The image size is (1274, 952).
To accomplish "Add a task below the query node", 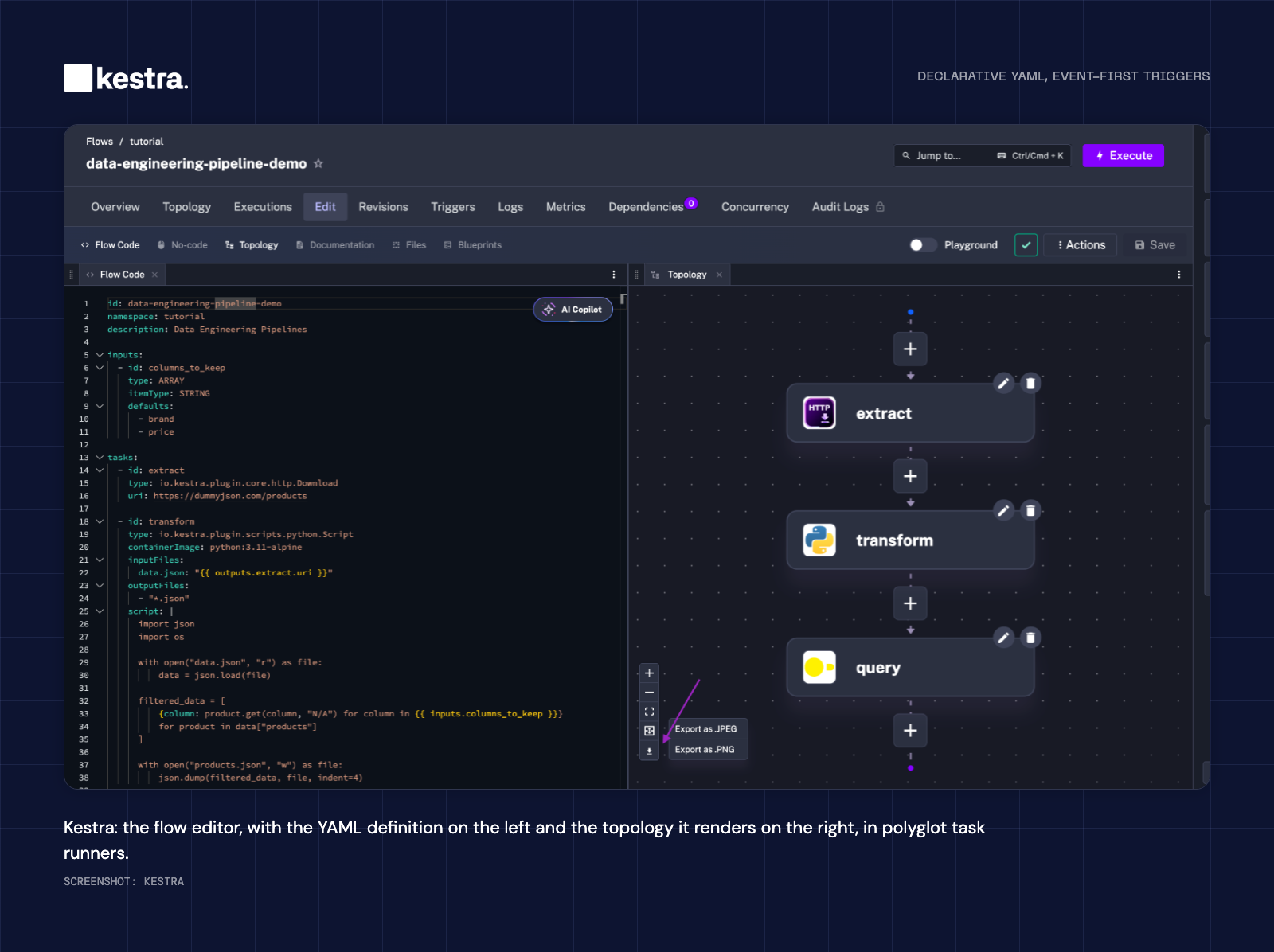I will 910,731.
